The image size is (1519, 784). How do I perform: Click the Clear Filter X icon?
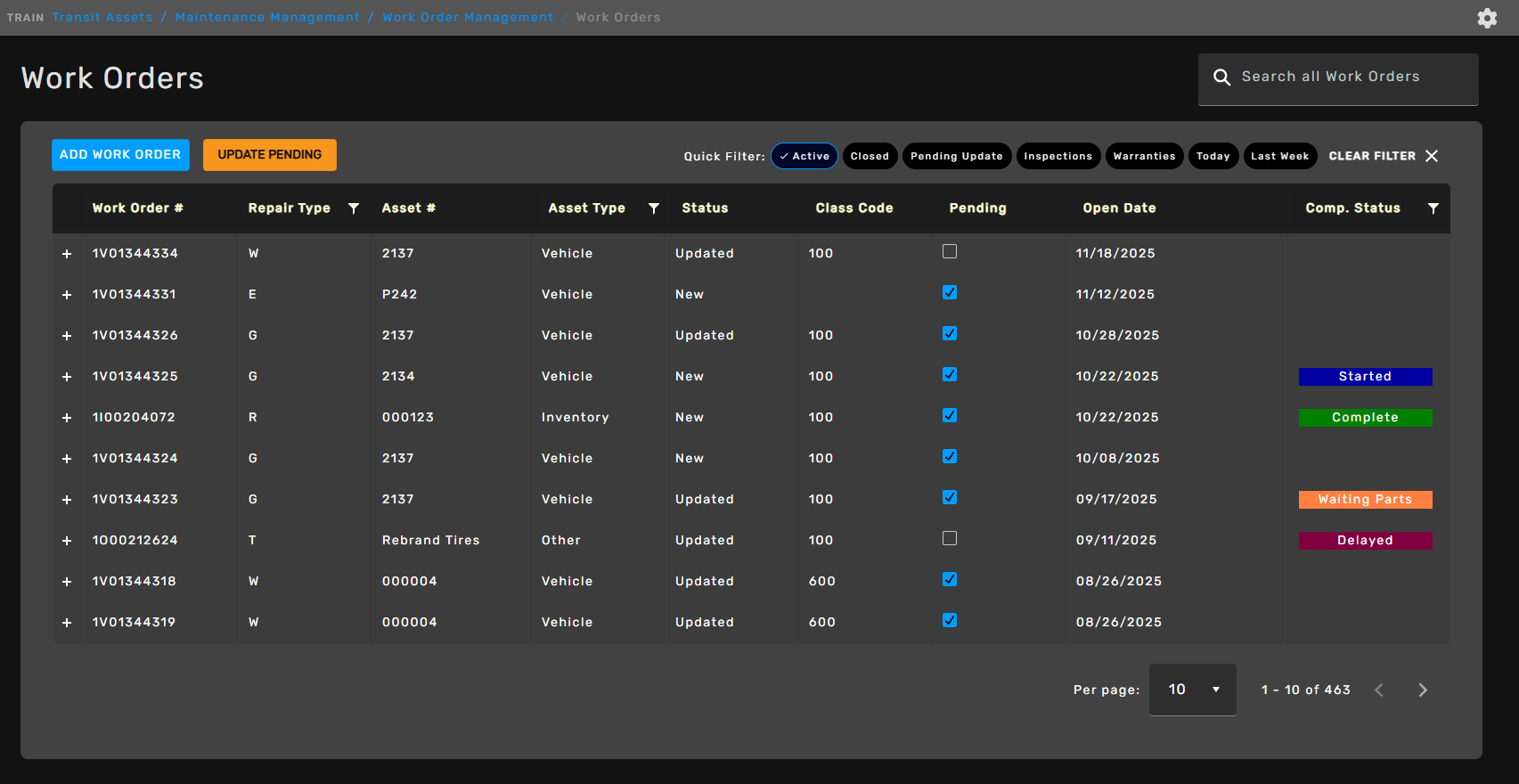pyautogui.click(x=1432, y=156)
